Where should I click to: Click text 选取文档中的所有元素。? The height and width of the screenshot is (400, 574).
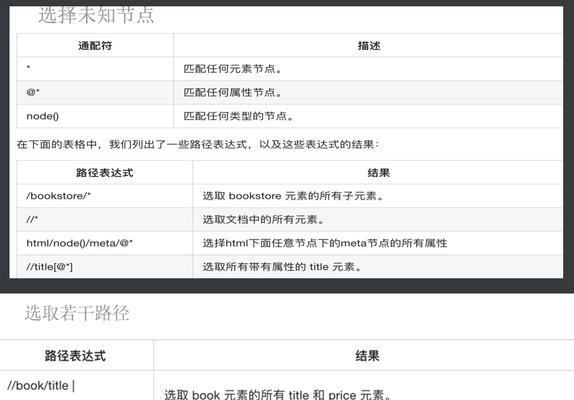(x=264, y=220)
